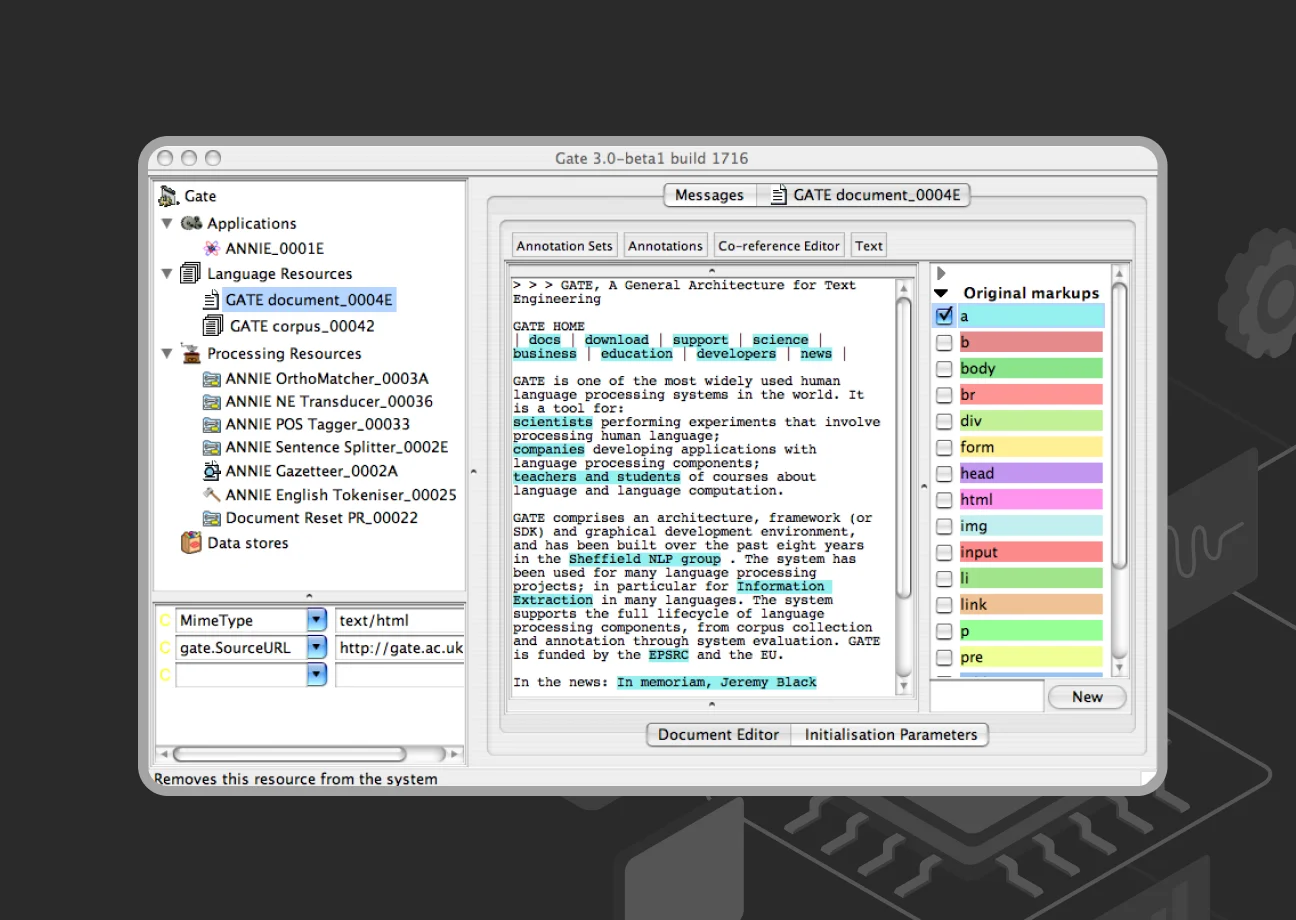Open the Initialisation Parameters tab
This screenshot has height=920, width=1296.
coord(891,734)
